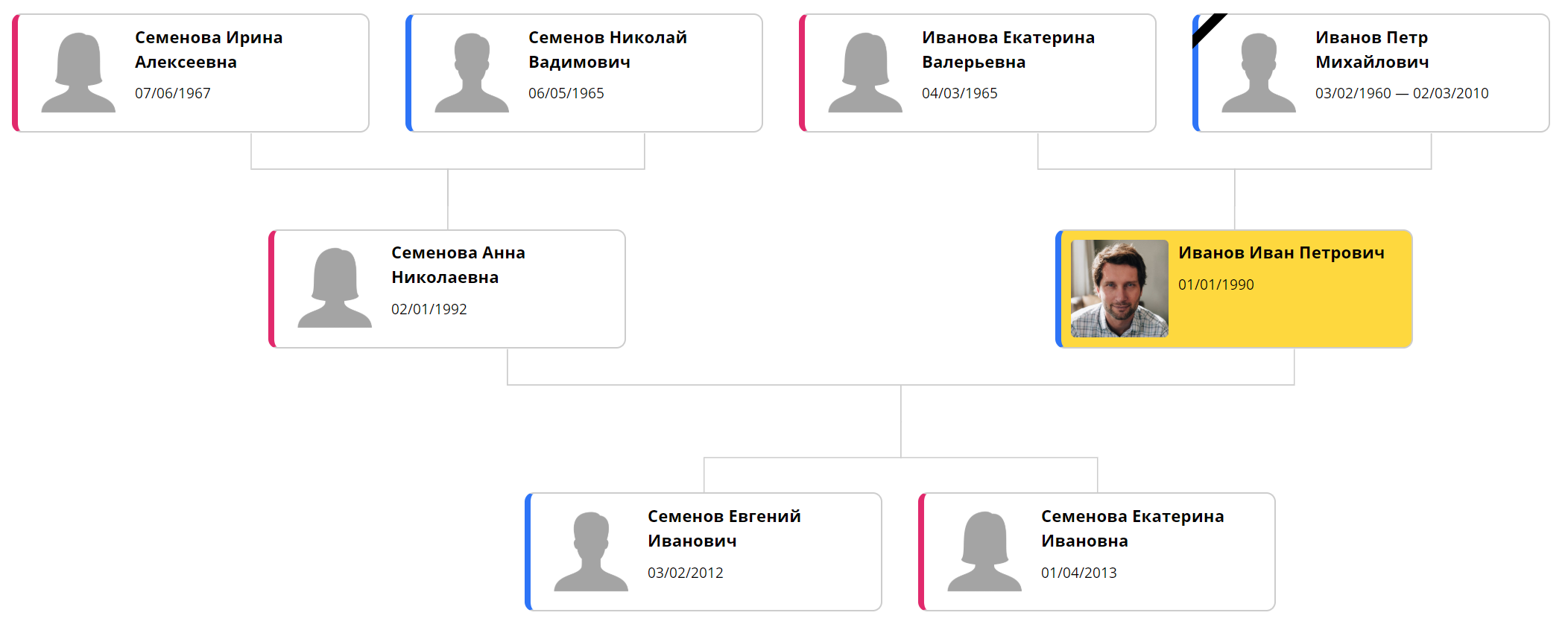Click the name Семенова Екатерина Ивановна

1132,529
